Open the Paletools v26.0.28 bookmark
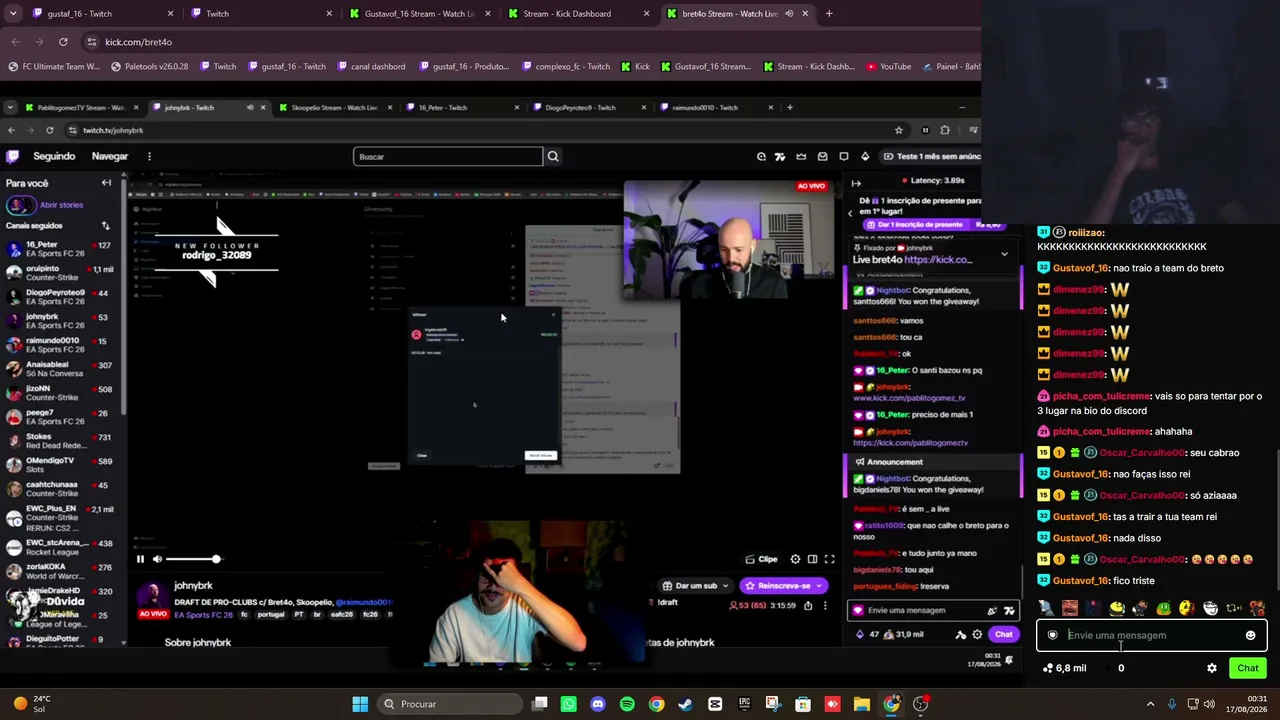This screenshot has height=720, width=1280. (150, 67)
